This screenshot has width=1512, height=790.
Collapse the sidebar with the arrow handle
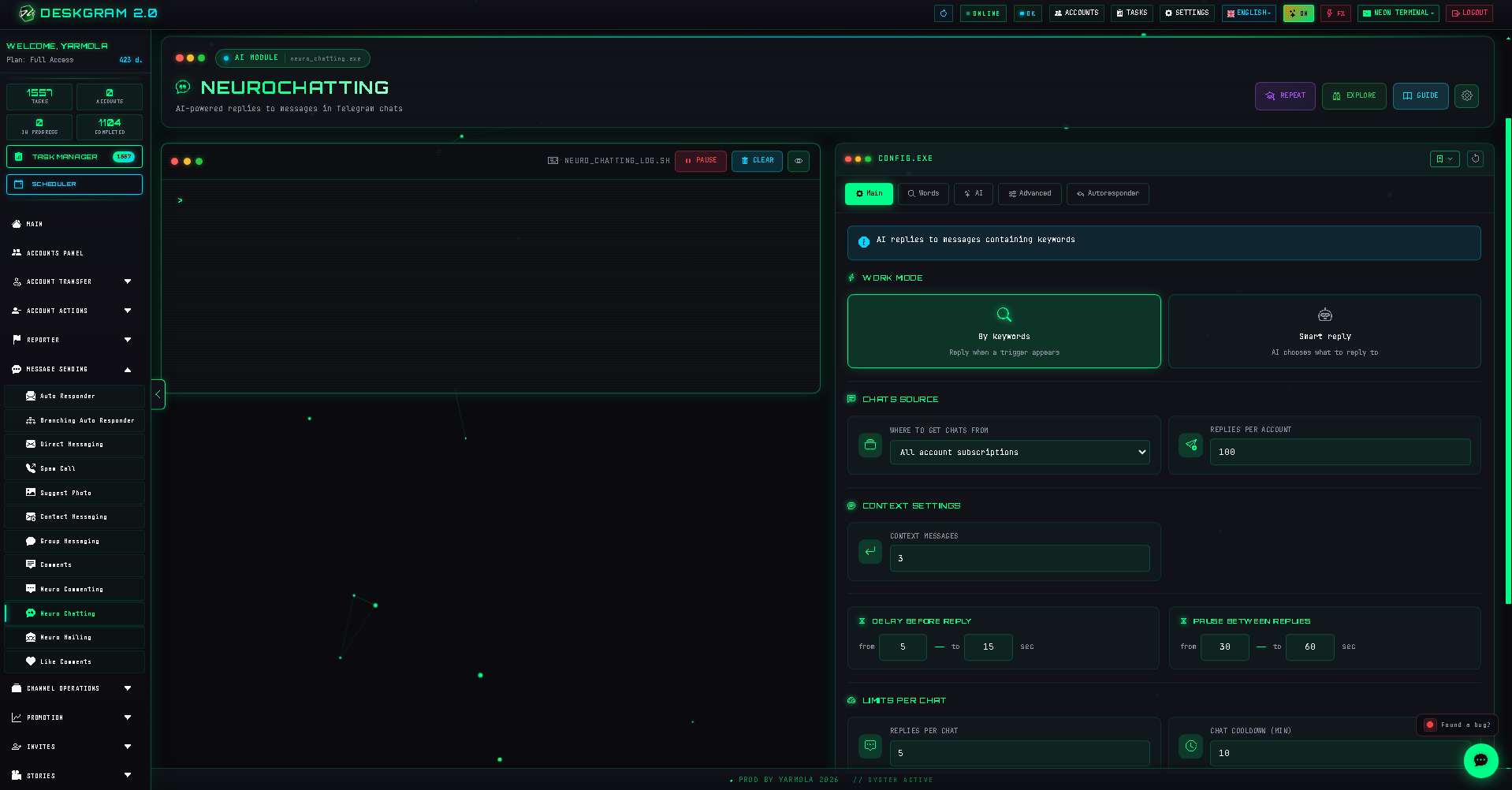click(158, 394)
